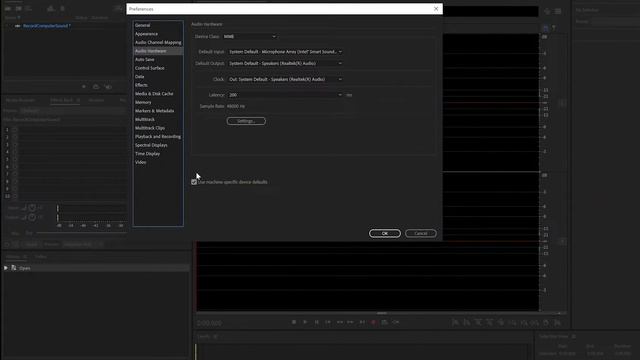Click the Settings... button in Audio Hardware
640x360 pixels.
(x=246, y=121)
